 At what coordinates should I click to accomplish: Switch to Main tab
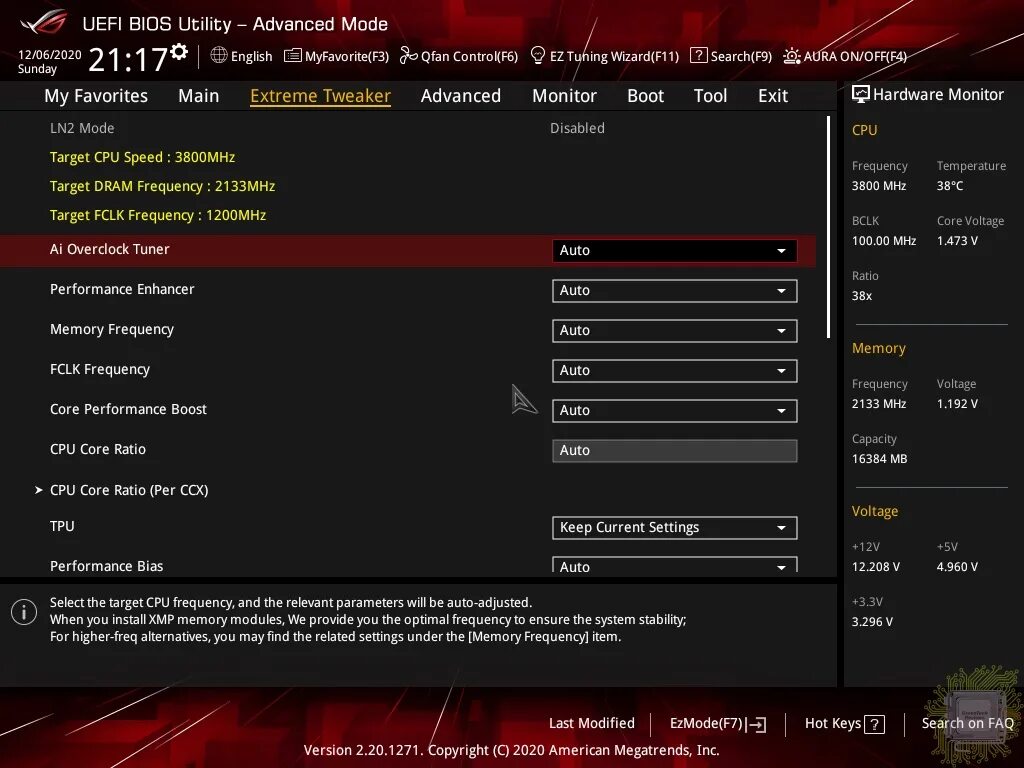click(x=199, y=96)
